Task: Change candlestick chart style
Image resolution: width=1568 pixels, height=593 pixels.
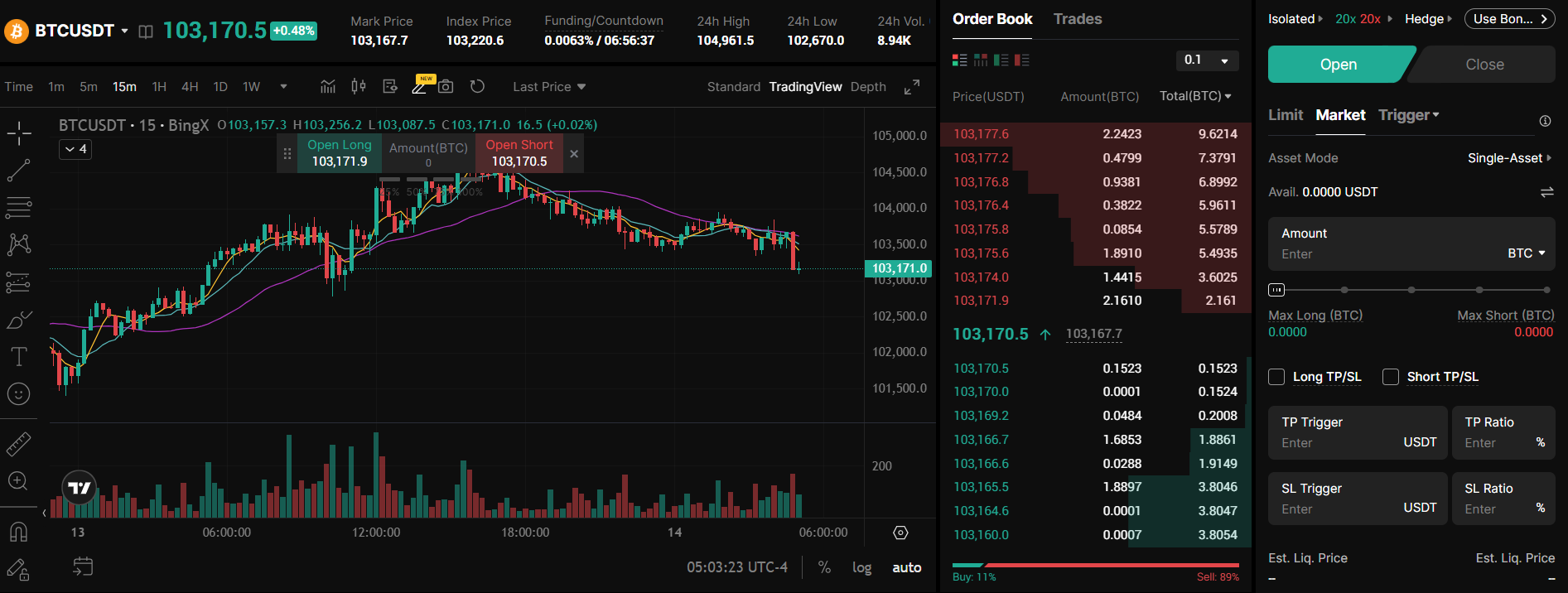Action: coord(359,86)
